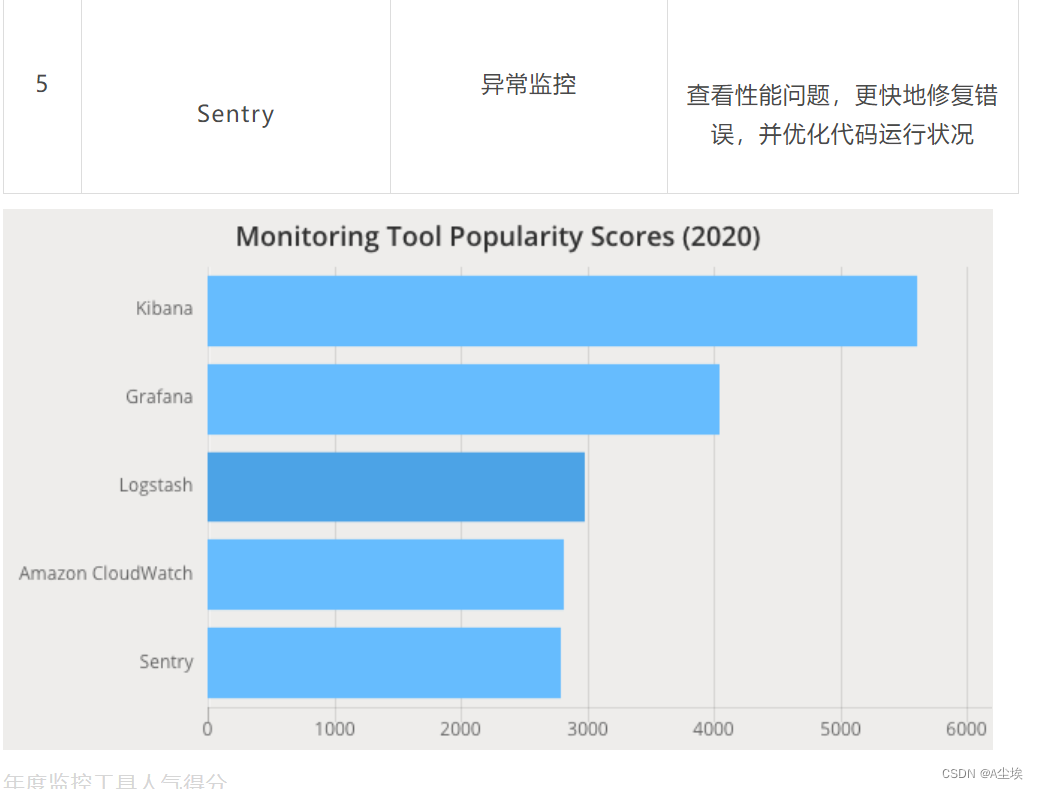Click the '1000' x-axis tick label
This screenshot has width=1038, height=789.
coord(334,729)
